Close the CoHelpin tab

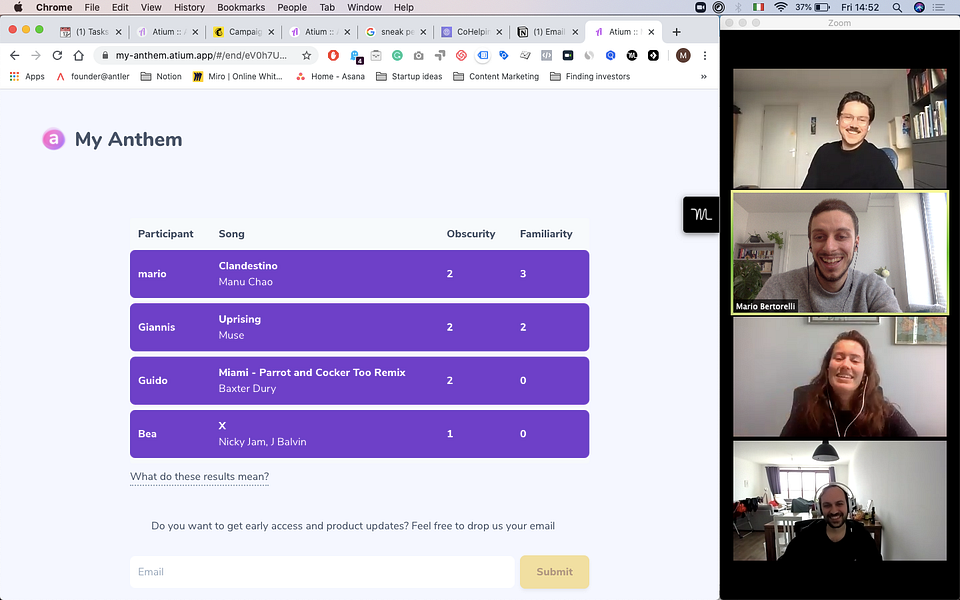[x=499, y=32]
